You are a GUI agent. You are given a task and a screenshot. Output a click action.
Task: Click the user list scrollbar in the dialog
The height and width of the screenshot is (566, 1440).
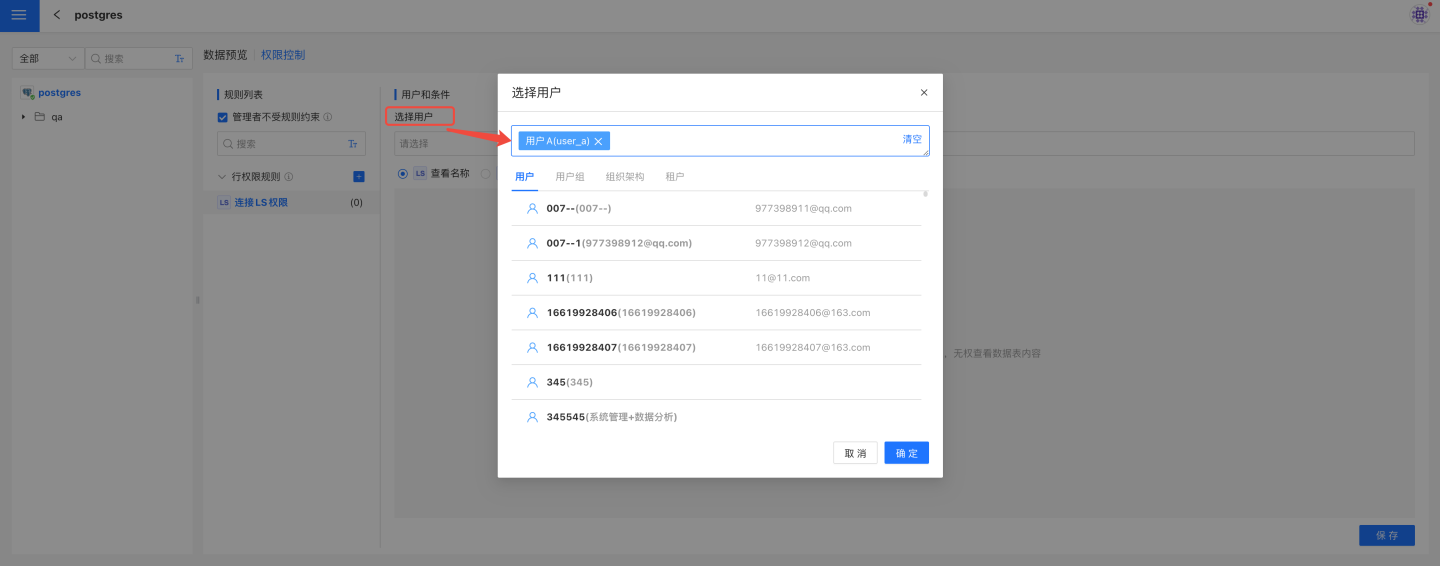tap(925, 195)
